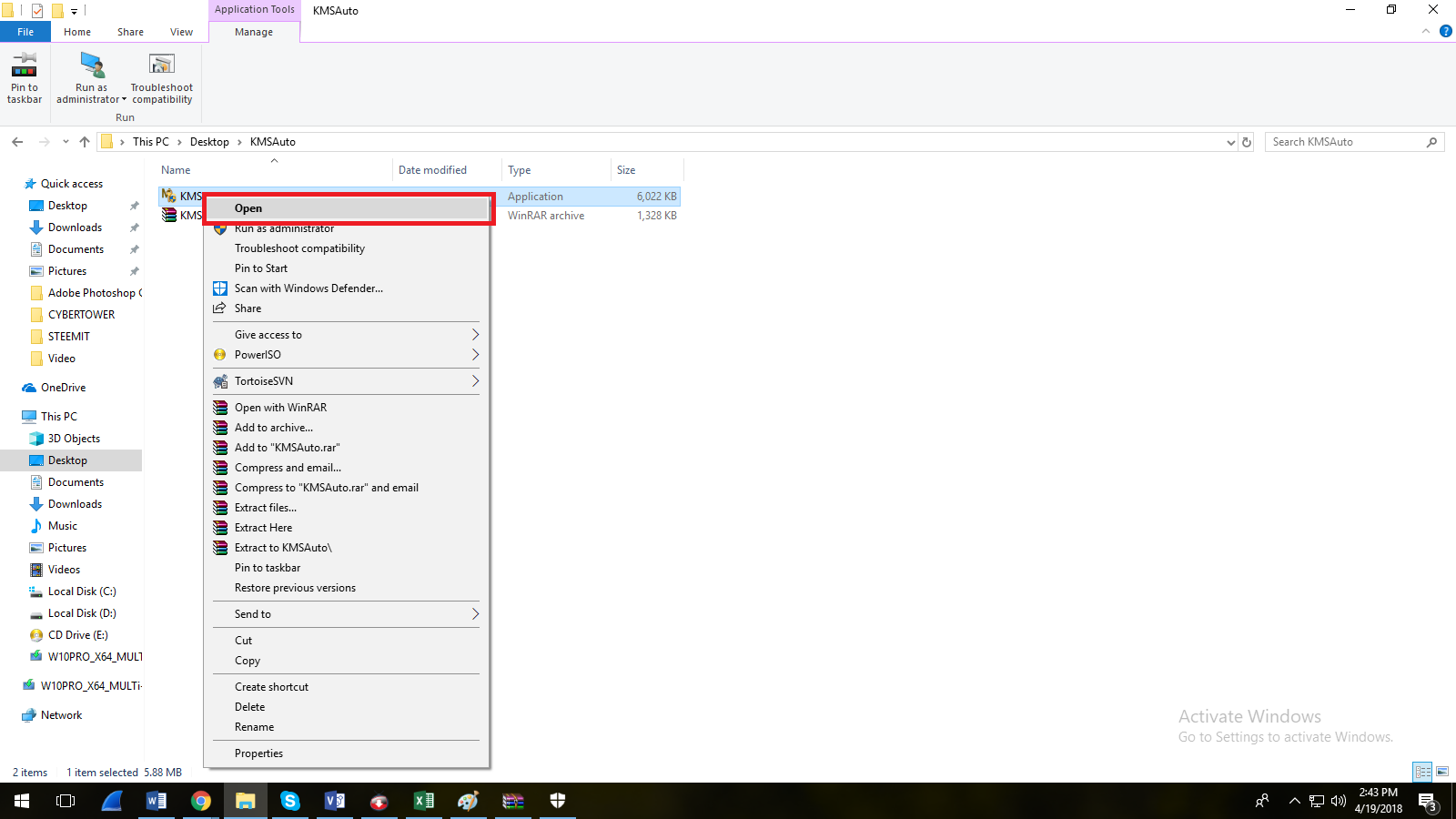This screenshot has height=819, width=1456.
Task: Select the Manage tab
Action: (254, 32)
